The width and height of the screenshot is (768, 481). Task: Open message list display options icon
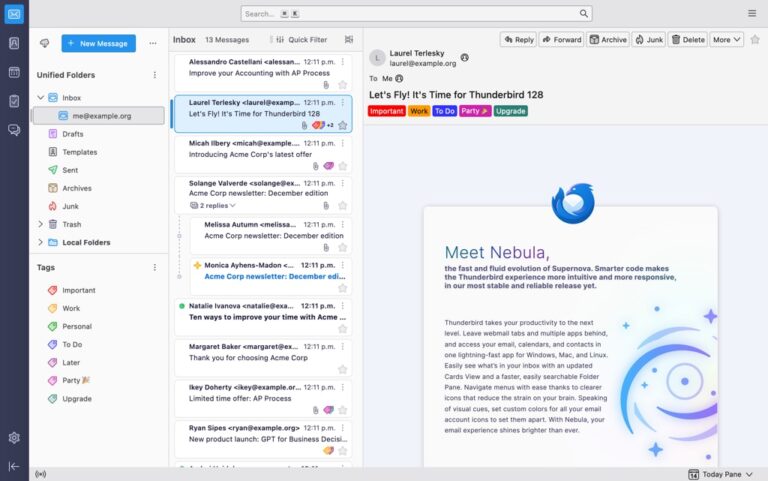pos(349,40)
